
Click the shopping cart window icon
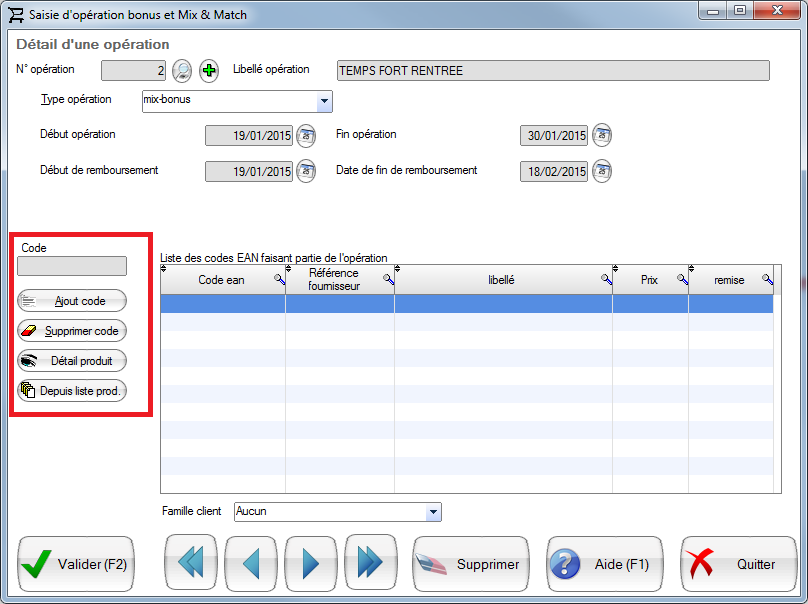pyautogui.click(x=16, y=14)
